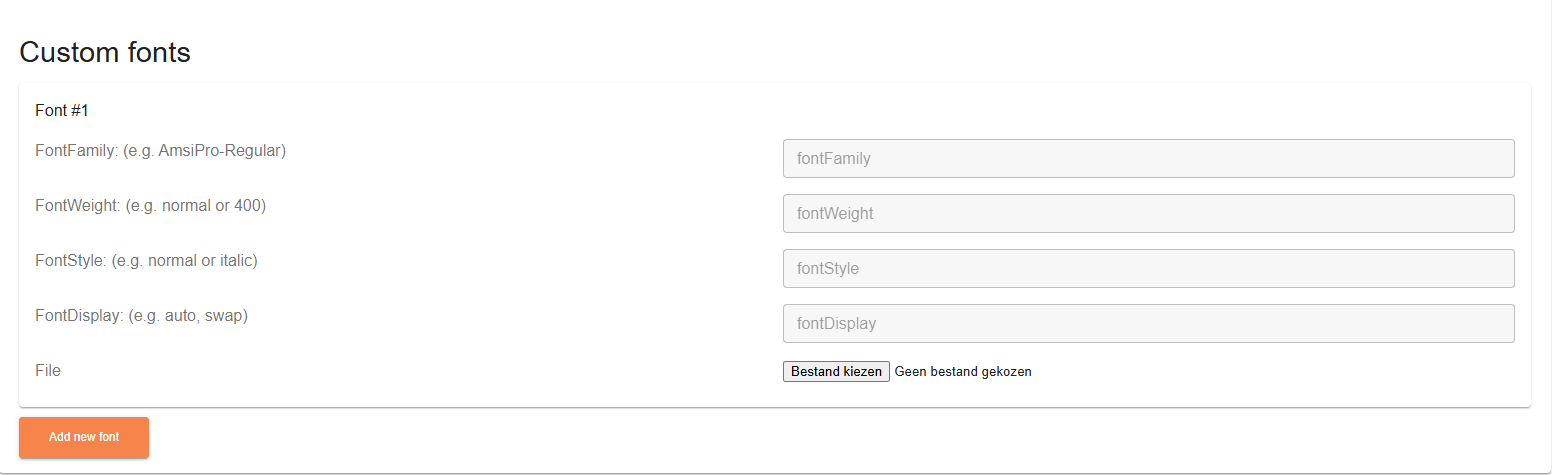Click the 'Geen bestand gekozen' text
Image resolution: width=1552 pixels, height=475 pixels.
point(963,372)
